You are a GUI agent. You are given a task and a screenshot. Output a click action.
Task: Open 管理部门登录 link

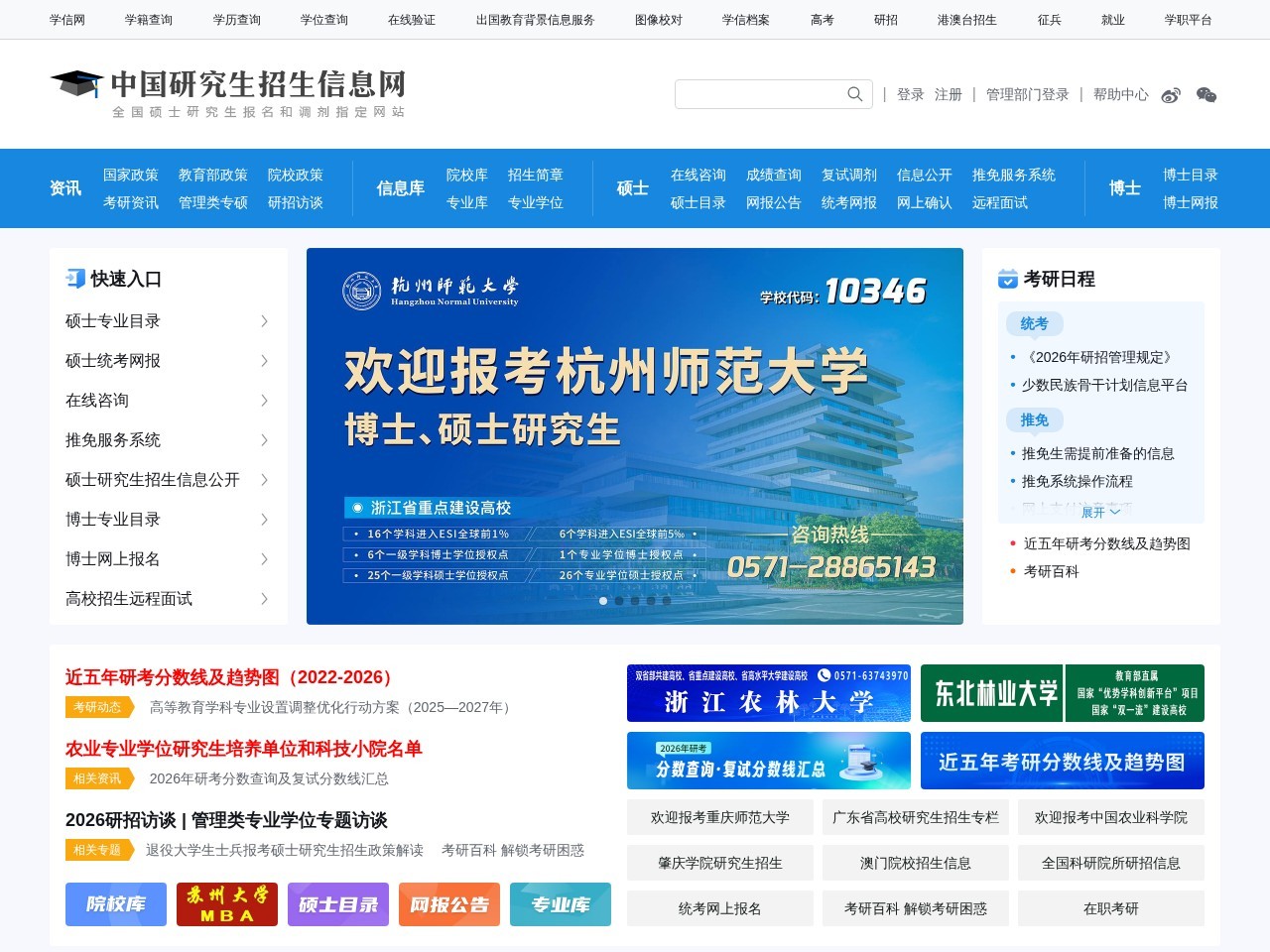point(1028,94)
